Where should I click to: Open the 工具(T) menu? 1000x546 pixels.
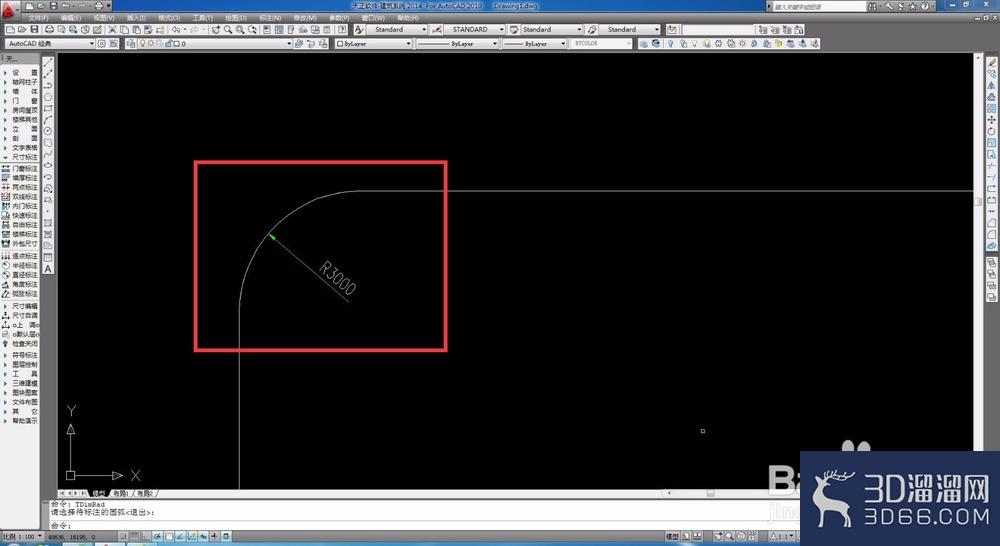pos(203,18)
